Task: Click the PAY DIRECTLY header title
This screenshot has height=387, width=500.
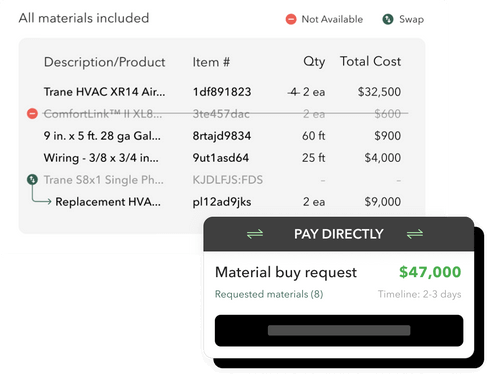Action: pos(338,234)
